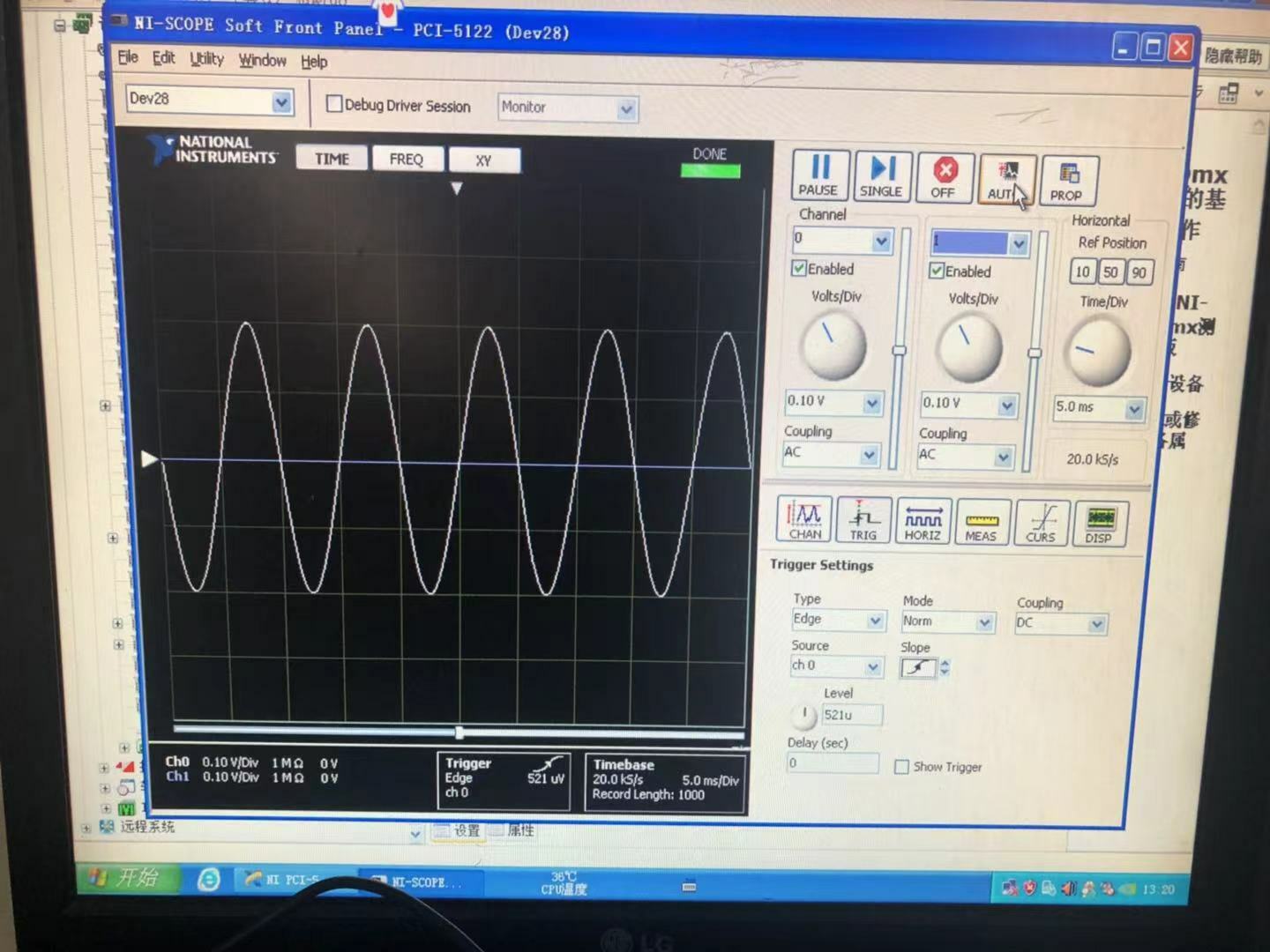Click the CURS cursors panel icon
The width and height of the screenshot is (1270, 952).
(x=1041, y=520)
